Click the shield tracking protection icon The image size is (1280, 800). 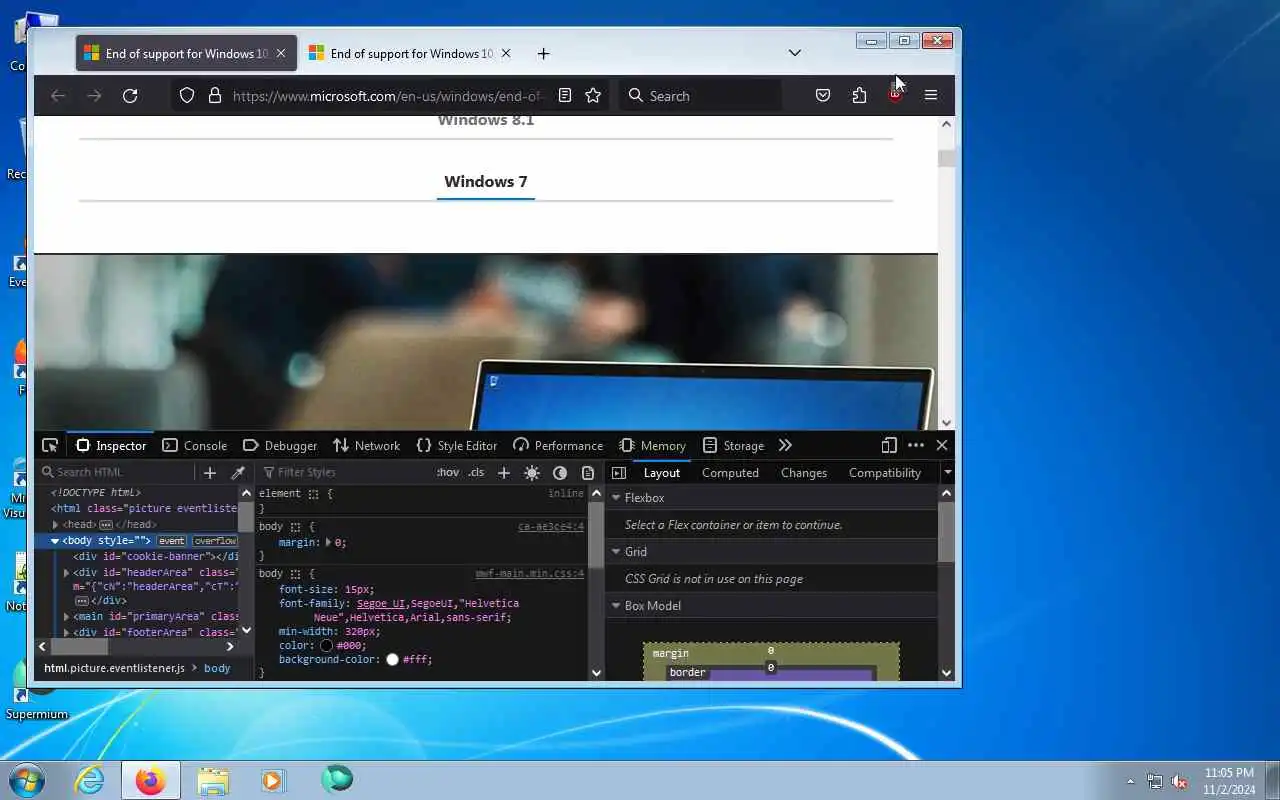point(187,95)
